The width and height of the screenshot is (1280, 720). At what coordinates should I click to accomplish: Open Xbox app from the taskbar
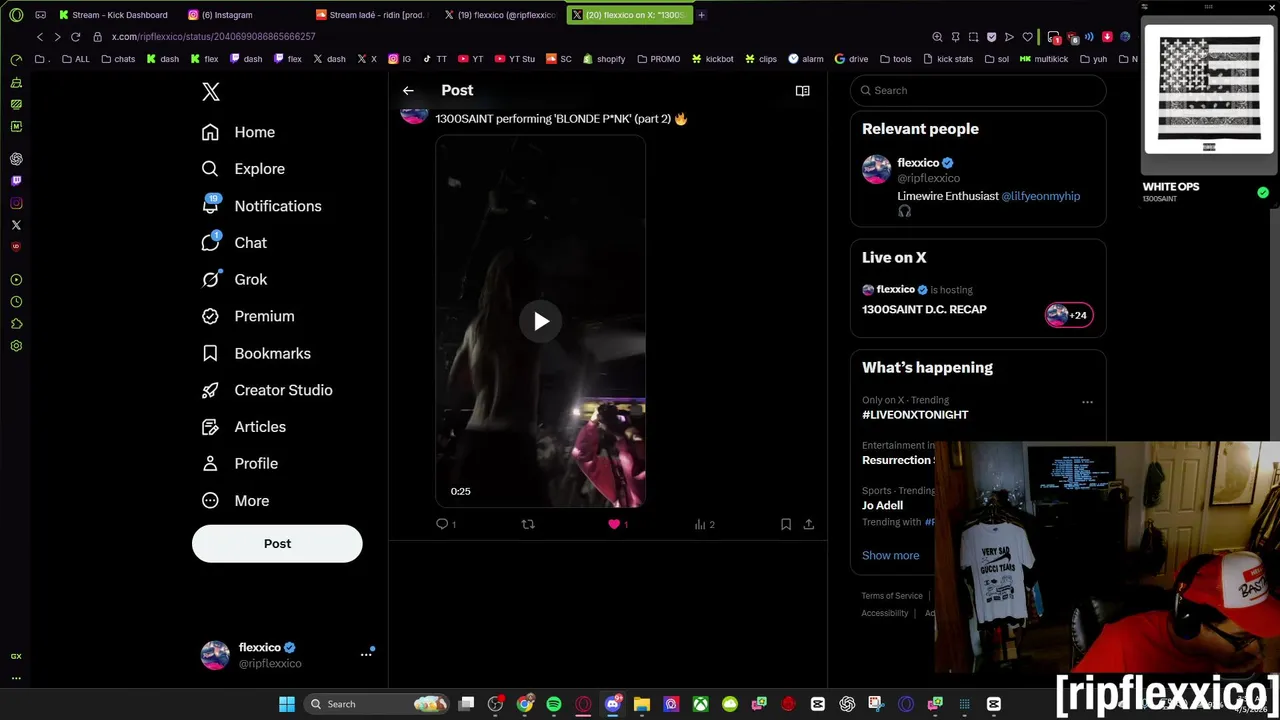pyautogui.click(x=700, y=704)
